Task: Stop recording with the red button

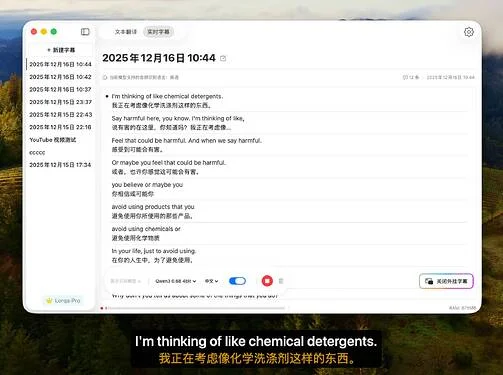Action: coord(267,281)
